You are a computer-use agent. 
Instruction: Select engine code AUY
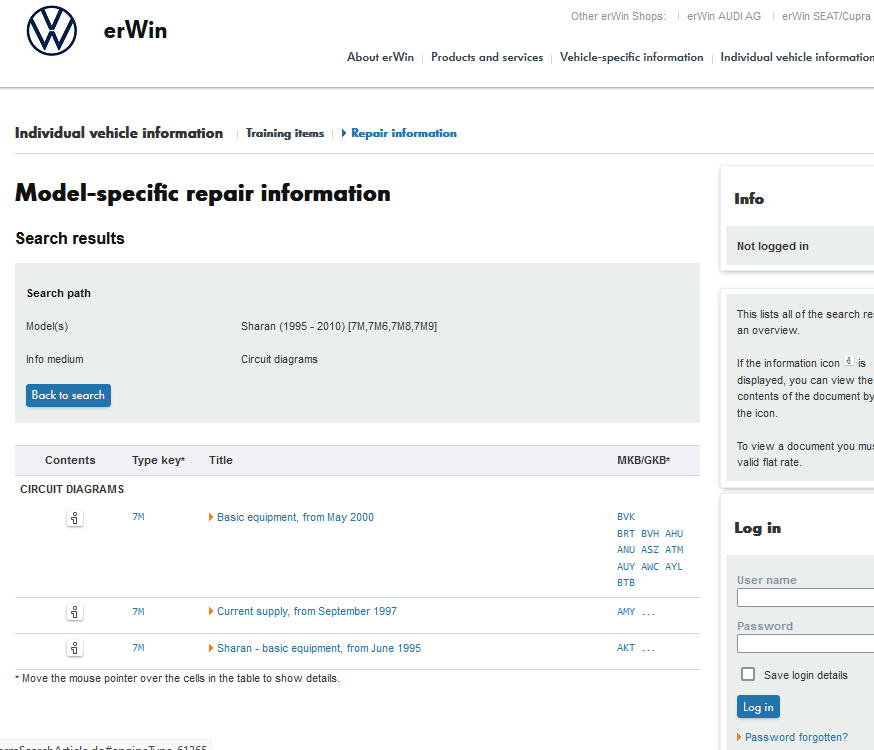click(626, 566)
